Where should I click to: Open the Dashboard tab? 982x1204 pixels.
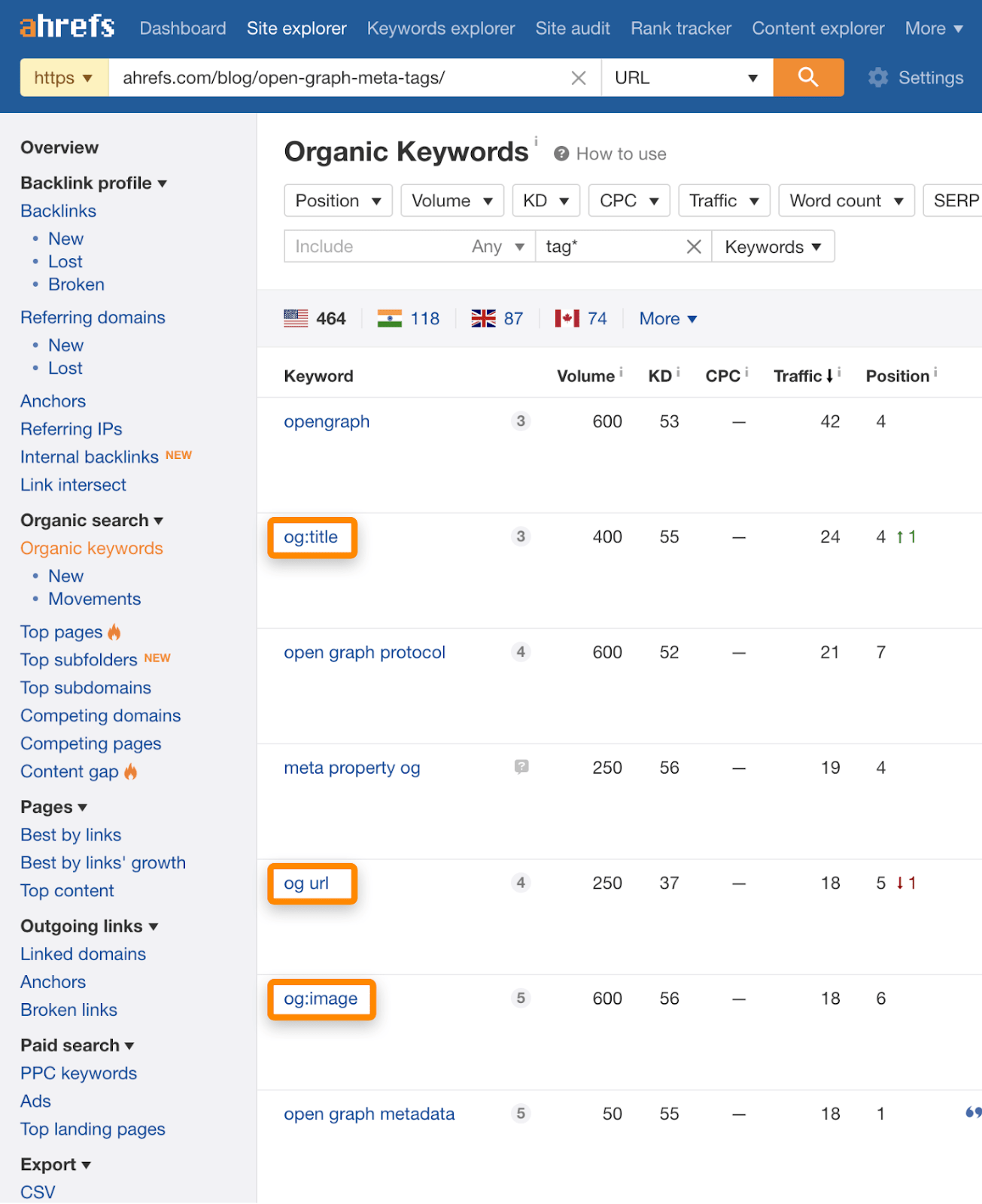[x=183, y=29]
